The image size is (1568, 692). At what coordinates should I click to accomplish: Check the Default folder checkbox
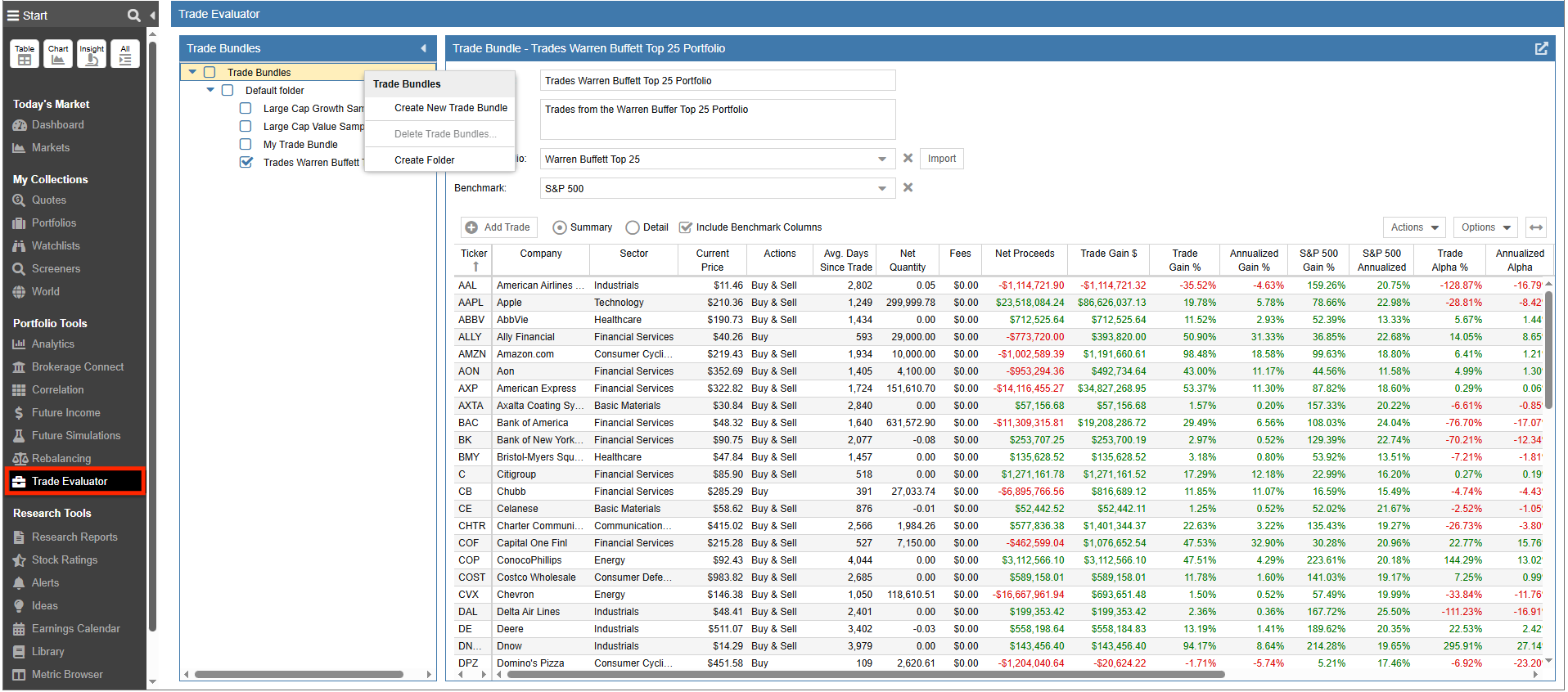[x=228, y=90]
